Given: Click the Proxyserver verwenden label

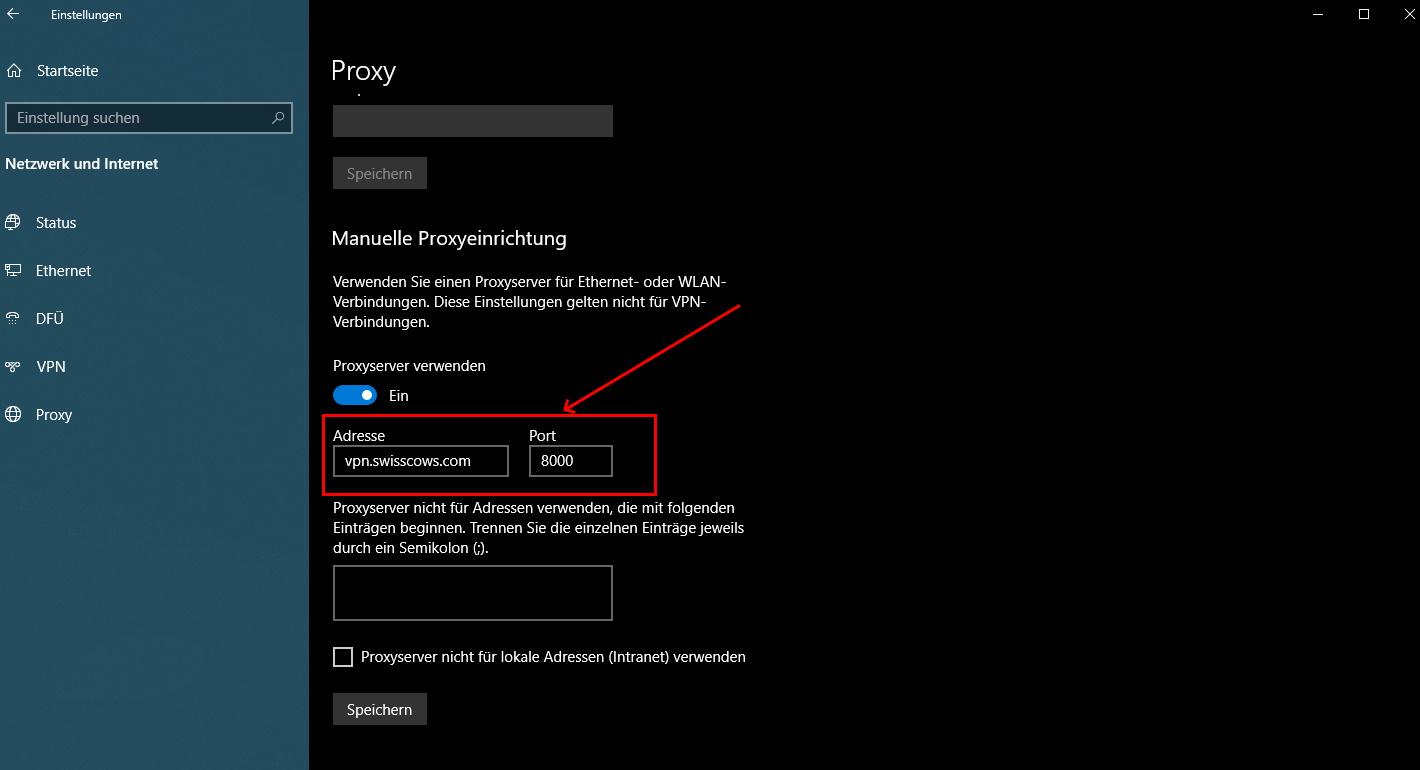Looking at the screenshot, I should point(409,366).
